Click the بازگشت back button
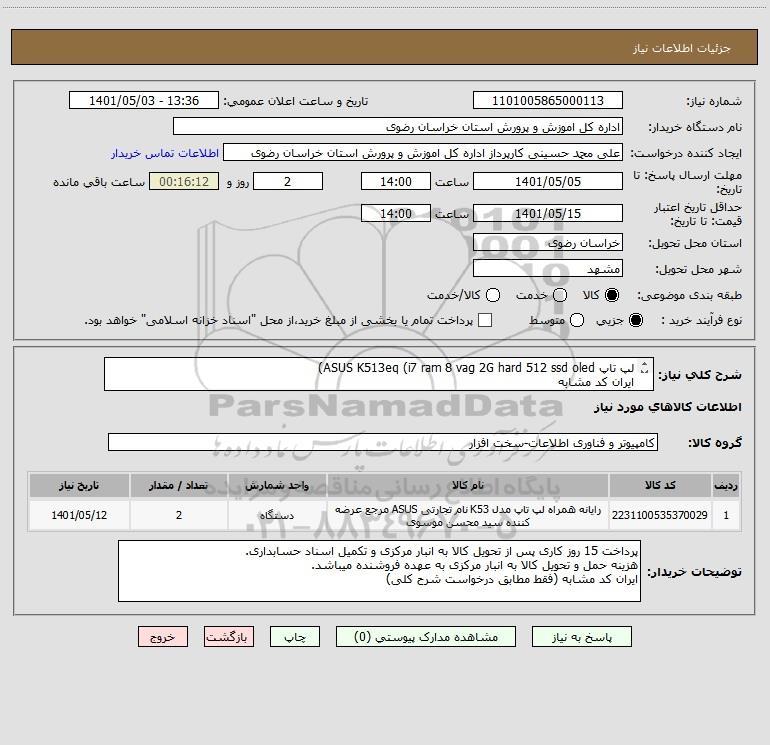The width and height of the screenshot is (770, 745). [x=229, y=637]
